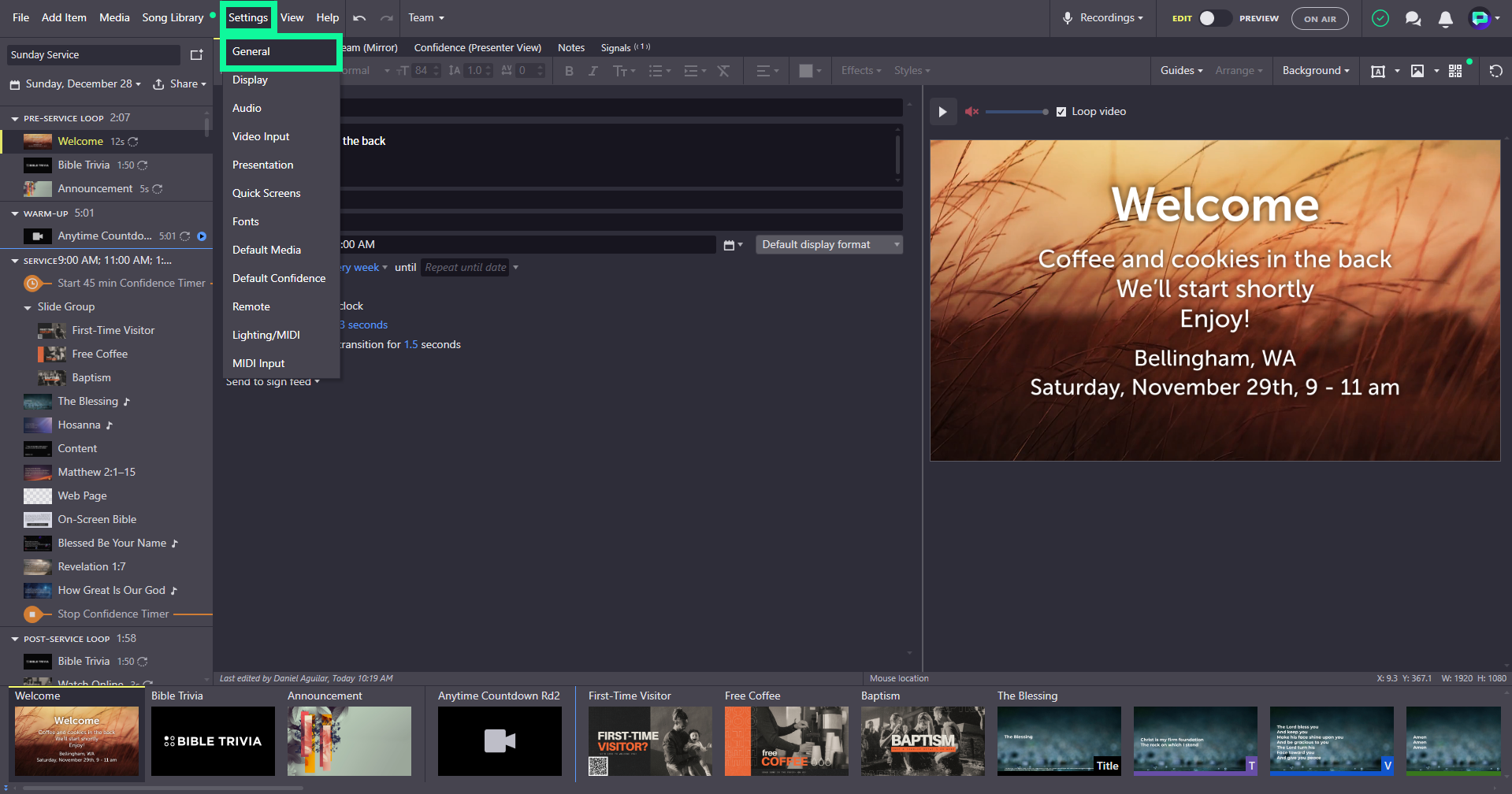Open the Recordings dropdown menu
Image resolution: width=1512 pixels, height=794 pixels.
coord(1111,17)
